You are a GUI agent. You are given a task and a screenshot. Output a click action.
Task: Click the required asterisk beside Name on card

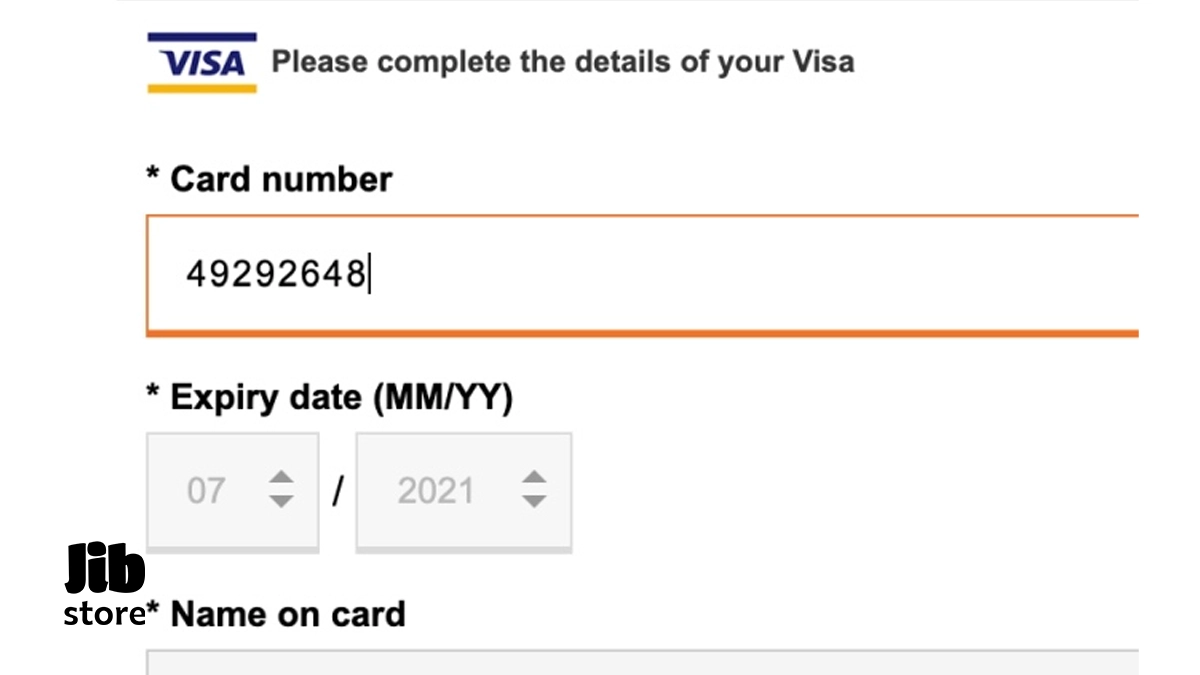(153, 610)
